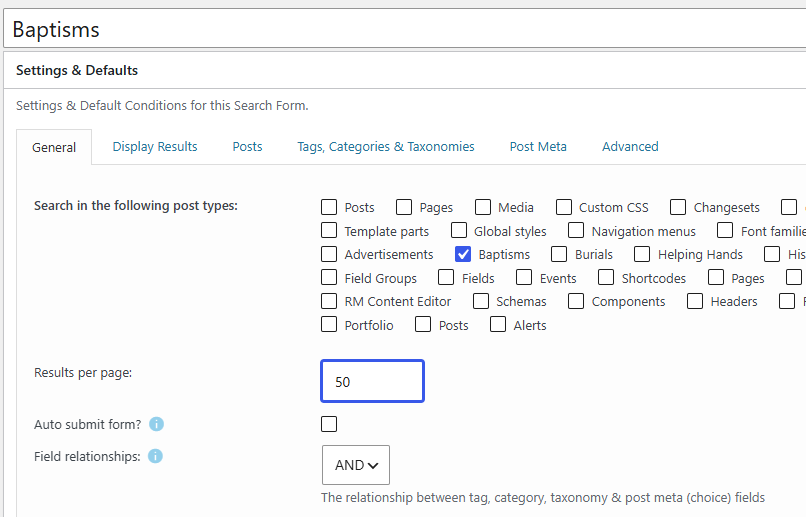806x517 pixels.
Task: Check the Navigation menus checkbox
Action: [x=576, y=230]
